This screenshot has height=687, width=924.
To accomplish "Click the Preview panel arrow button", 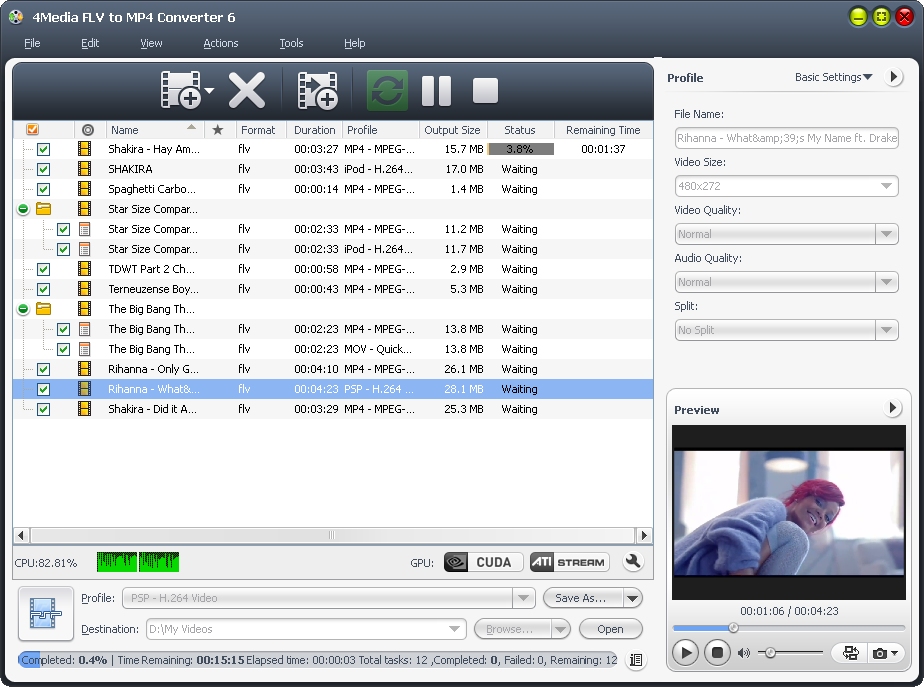I will [892, 408].
